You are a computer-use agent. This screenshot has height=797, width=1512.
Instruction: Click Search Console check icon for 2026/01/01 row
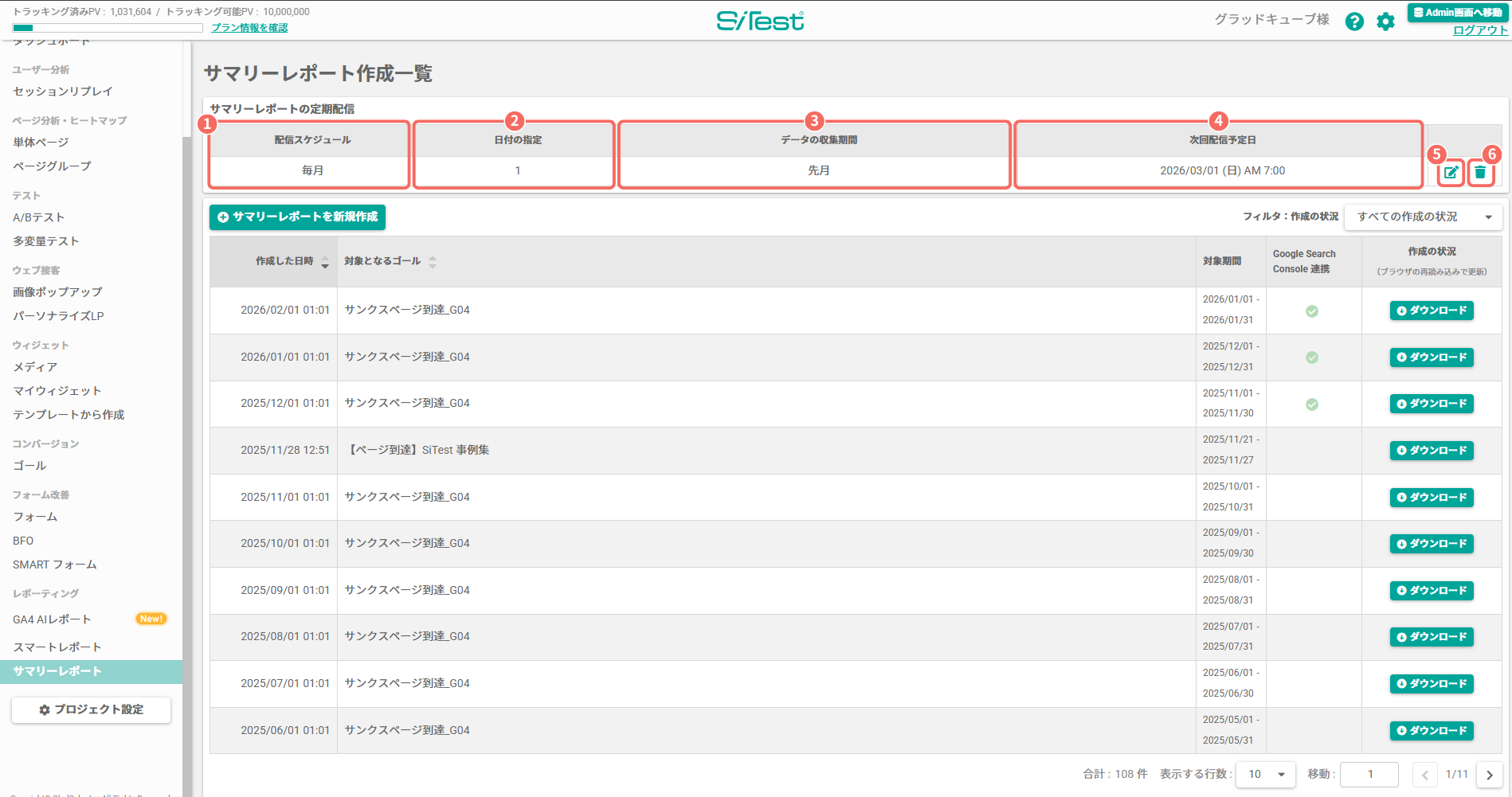(x=1312, y=357)
